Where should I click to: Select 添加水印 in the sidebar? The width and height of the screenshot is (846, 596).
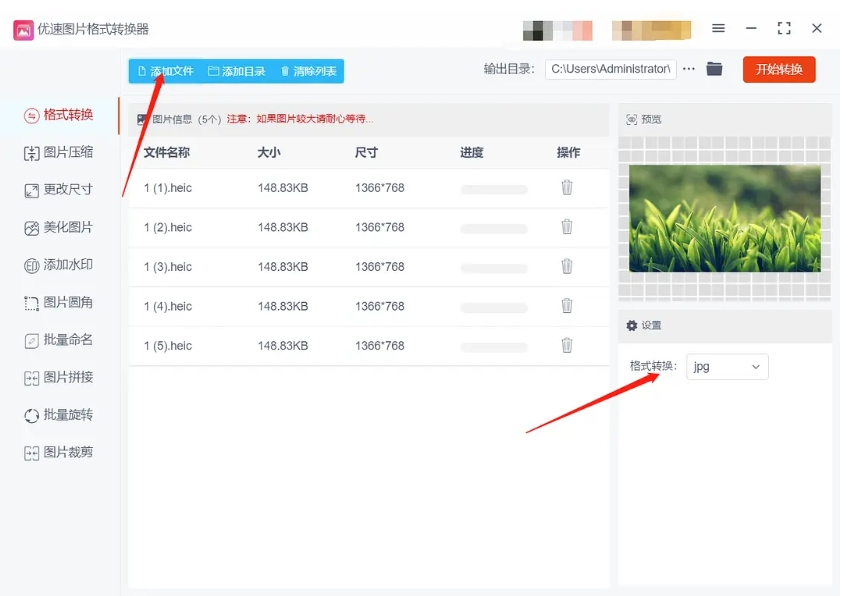[59, 265]
